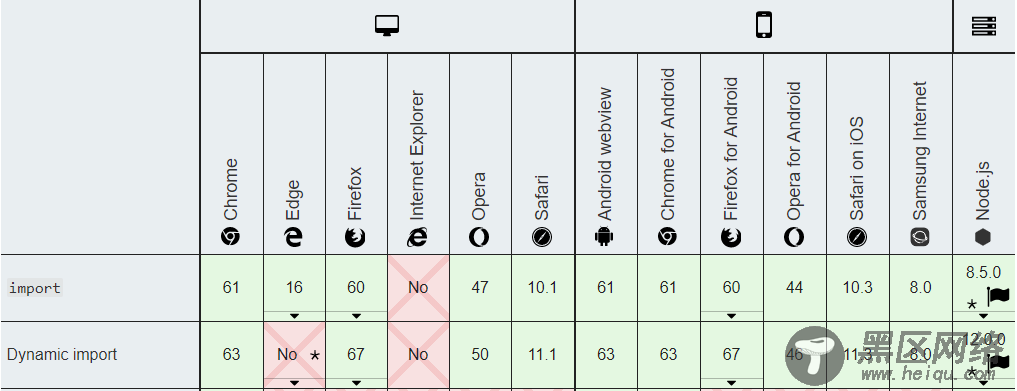Click the import feature label
The width and height of the screenshot is (1017, 391).
coord(35,288)
